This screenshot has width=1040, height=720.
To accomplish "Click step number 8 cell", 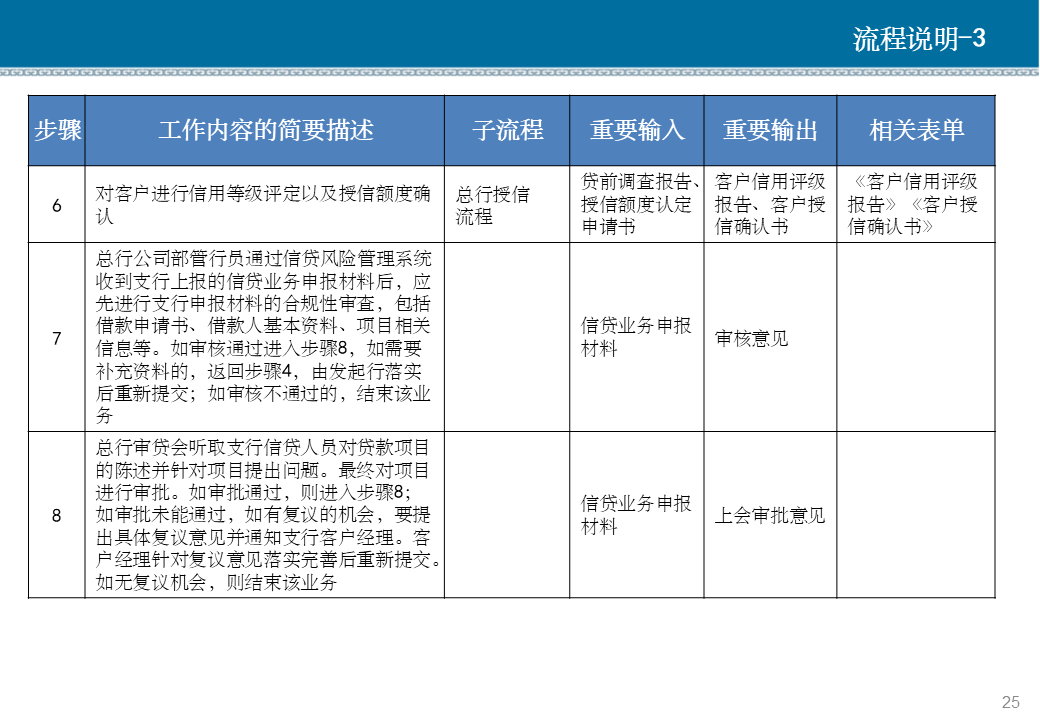I will tap(57, 515).
